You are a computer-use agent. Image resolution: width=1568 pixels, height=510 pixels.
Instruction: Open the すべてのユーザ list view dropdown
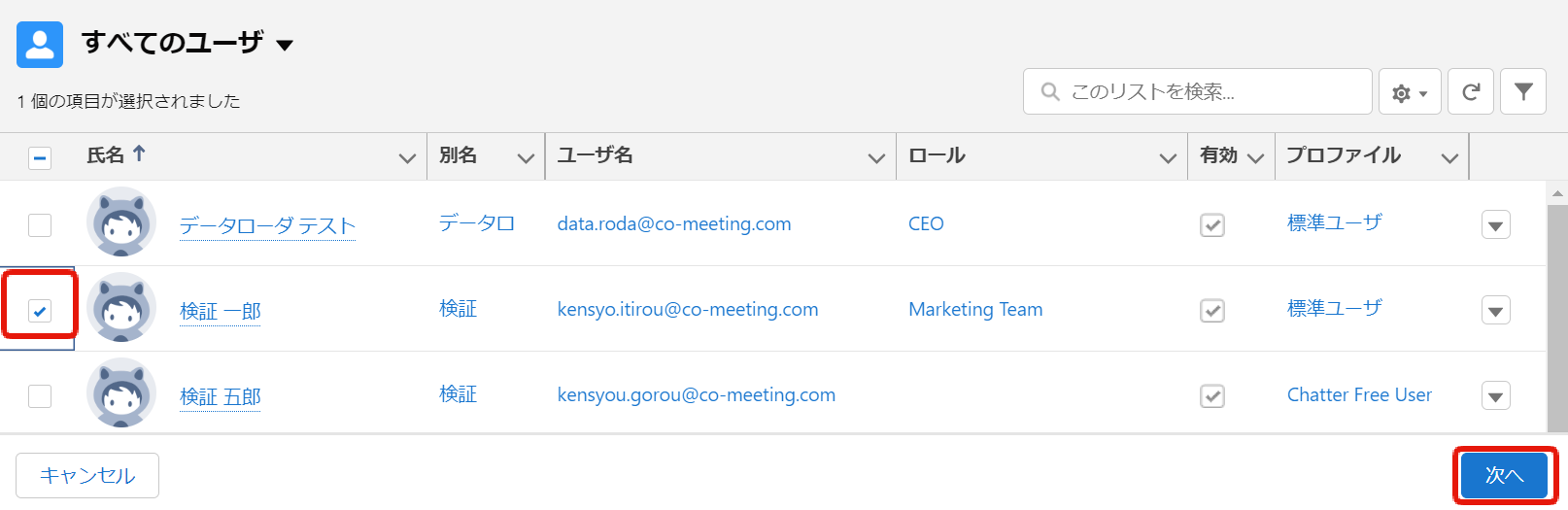[x=285, y=45]
